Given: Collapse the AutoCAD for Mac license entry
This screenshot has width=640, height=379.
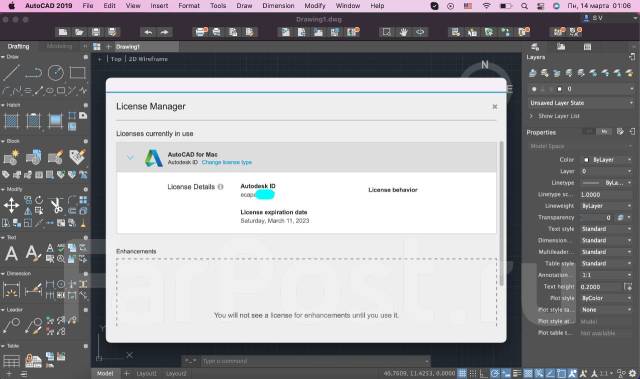Looking at the screenshot, I should (130, 157).
